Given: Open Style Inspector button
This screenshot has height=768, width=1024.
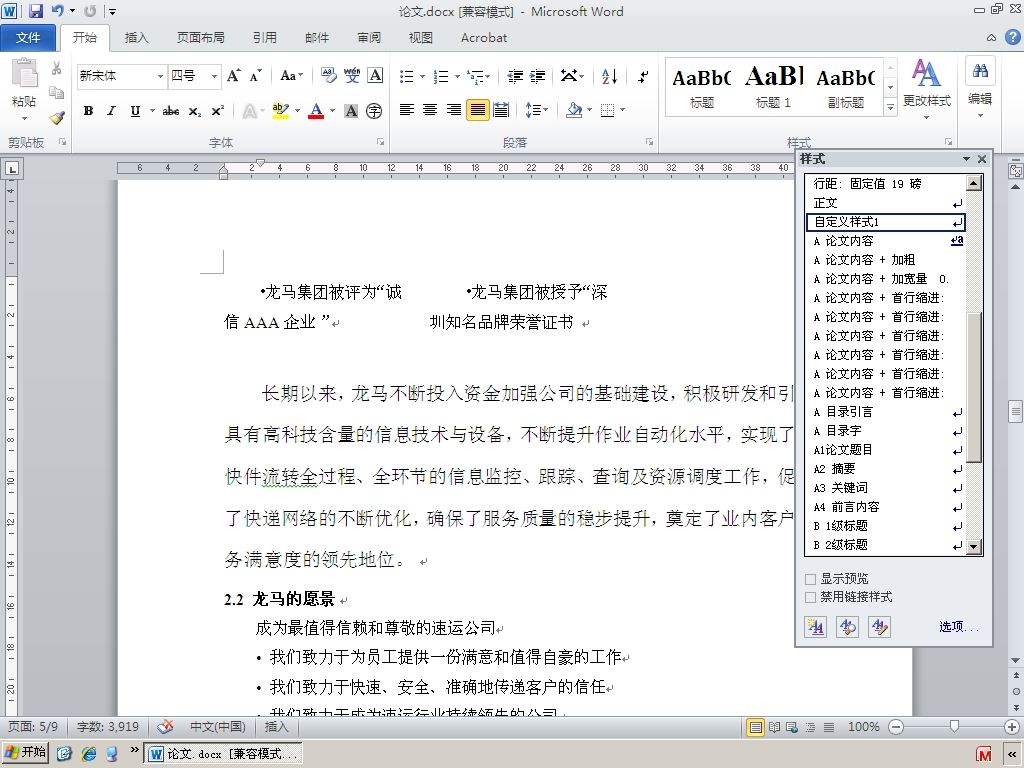Looking at the screenshot, I should pos(848,627).
